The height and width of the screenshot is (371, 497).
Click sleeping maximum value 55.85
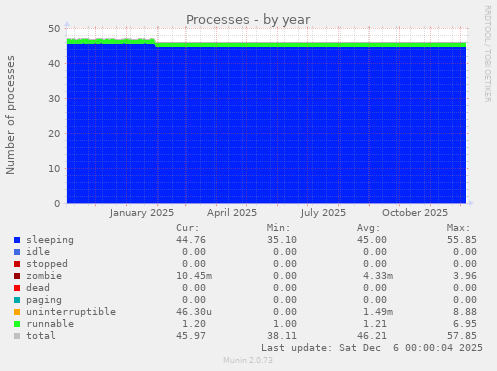click(x=462, y=240)
